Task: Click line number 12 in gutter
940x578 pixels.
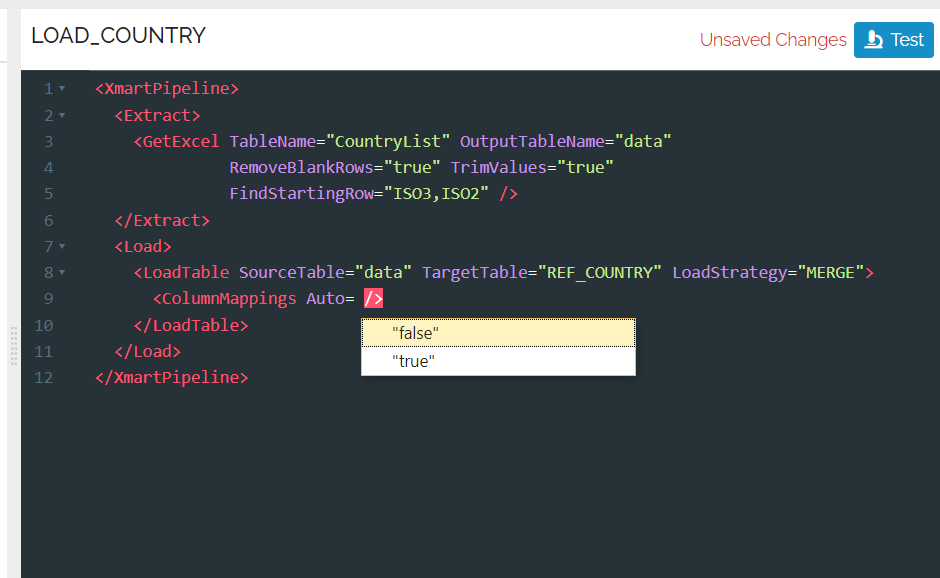Action: [44, 378]
